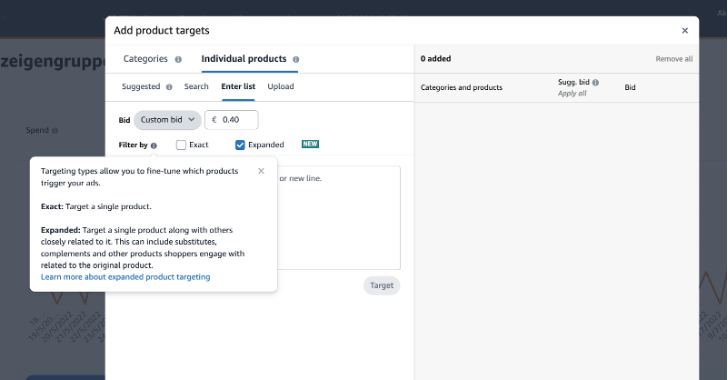The image size is (728, 380).
Task: Click the Filter by info icon
Action: 154,145
